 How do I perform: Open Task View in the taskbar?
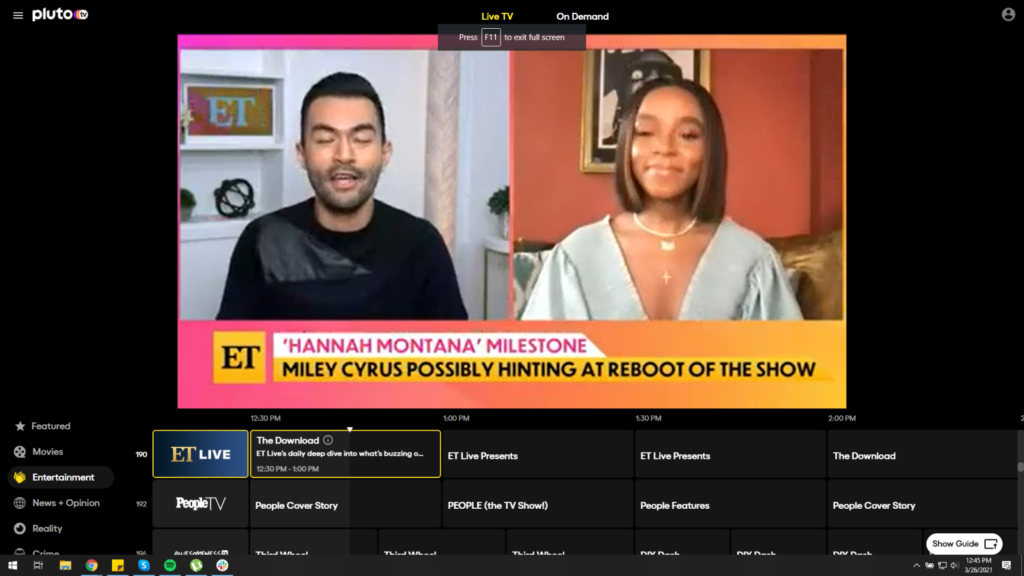point(38,566)
